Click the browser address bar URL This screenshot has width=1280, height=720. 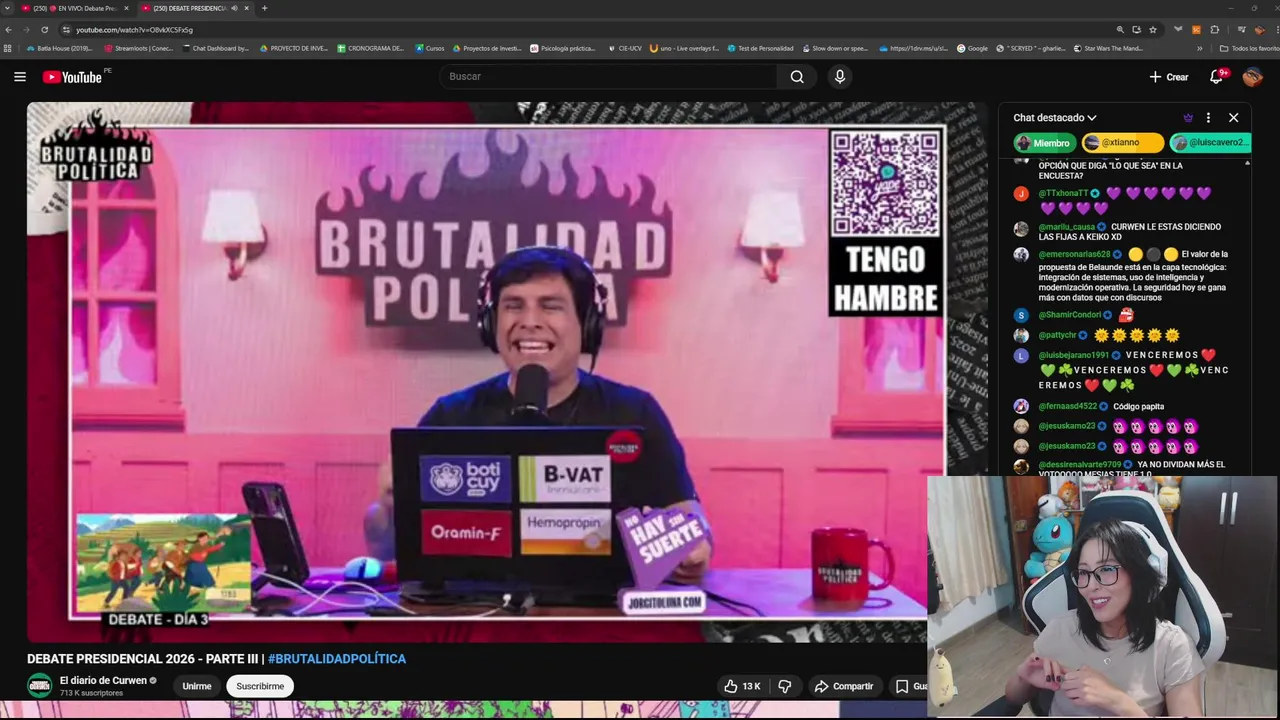134,30
